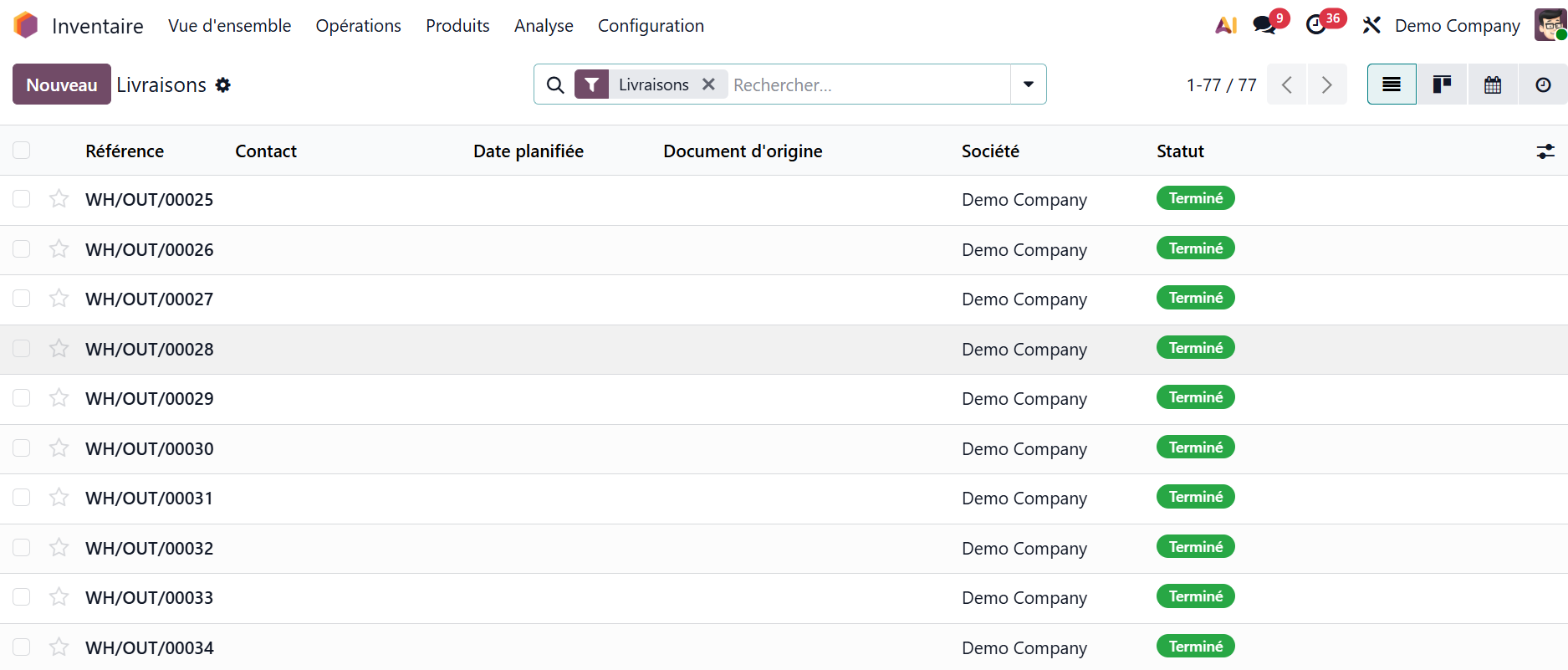Sort by Document d'origine column header

pyautogui.click(x=743, y=151)
